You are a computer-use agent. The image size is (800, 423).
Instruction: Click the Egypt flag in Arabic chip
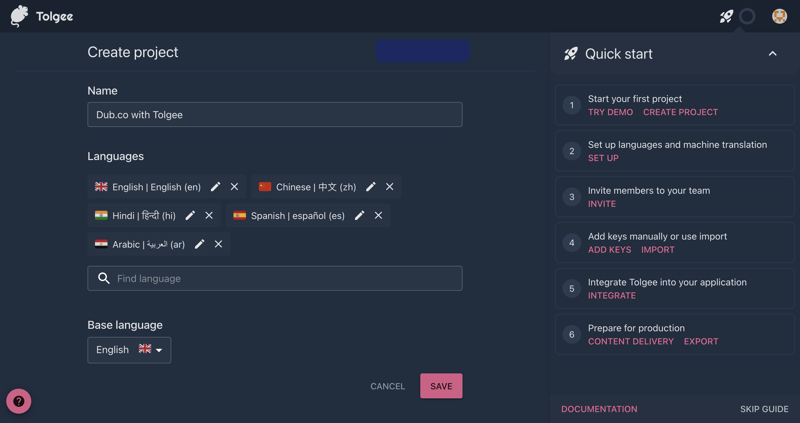coord(101,244)
